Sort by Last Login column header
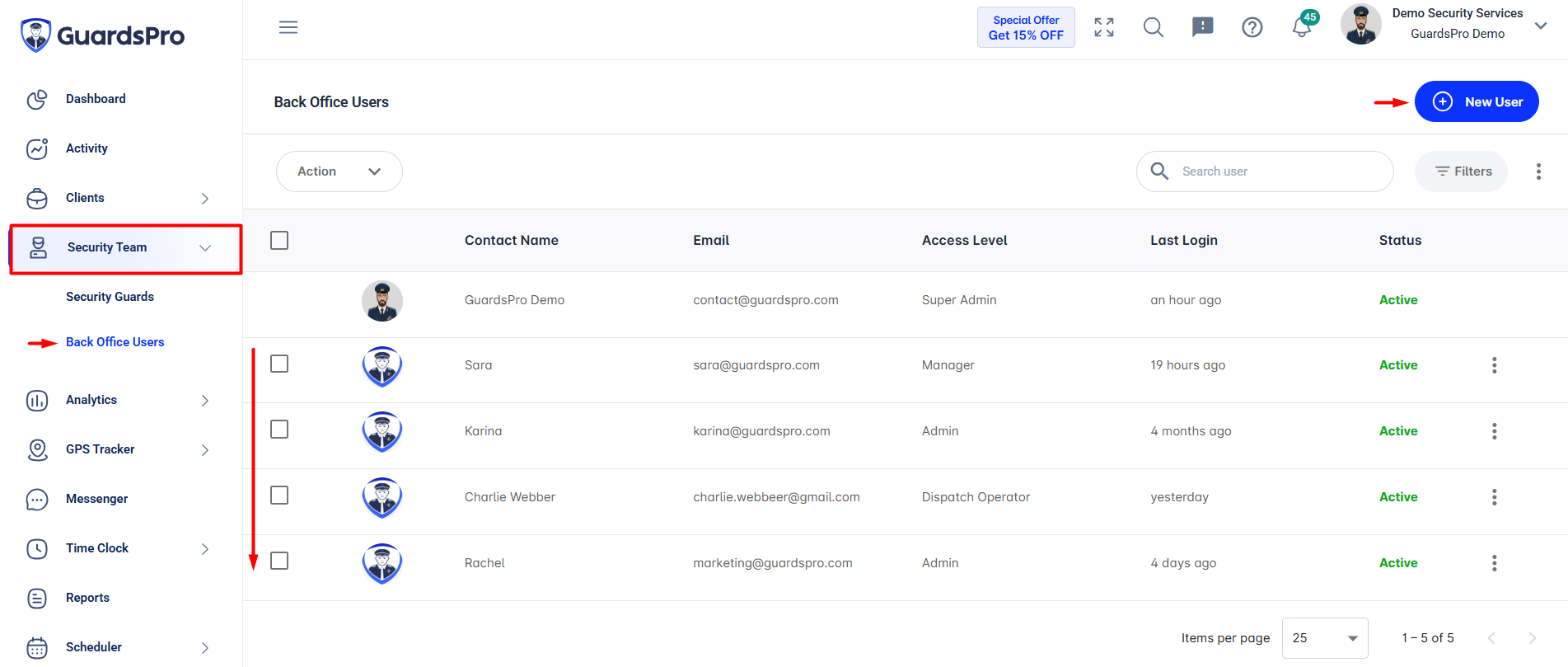The height and width of the screenshot is (667, 1568). coord(1183,240)
